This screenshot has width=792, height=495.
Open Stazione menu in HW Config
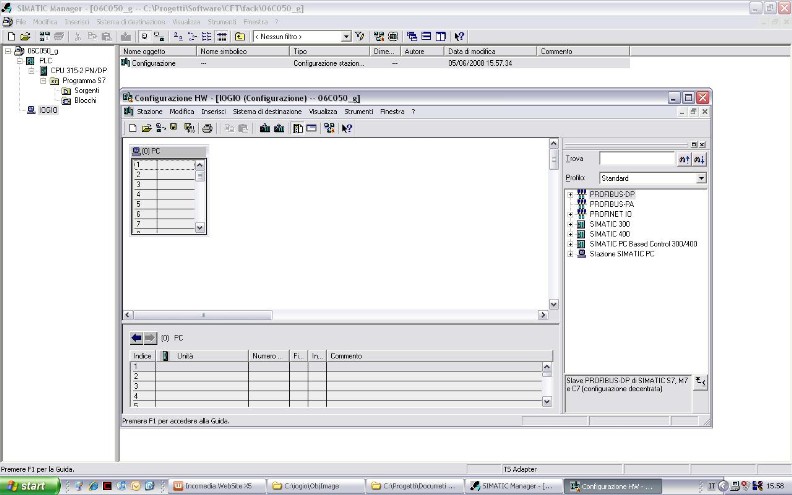[x=150, y=112]
